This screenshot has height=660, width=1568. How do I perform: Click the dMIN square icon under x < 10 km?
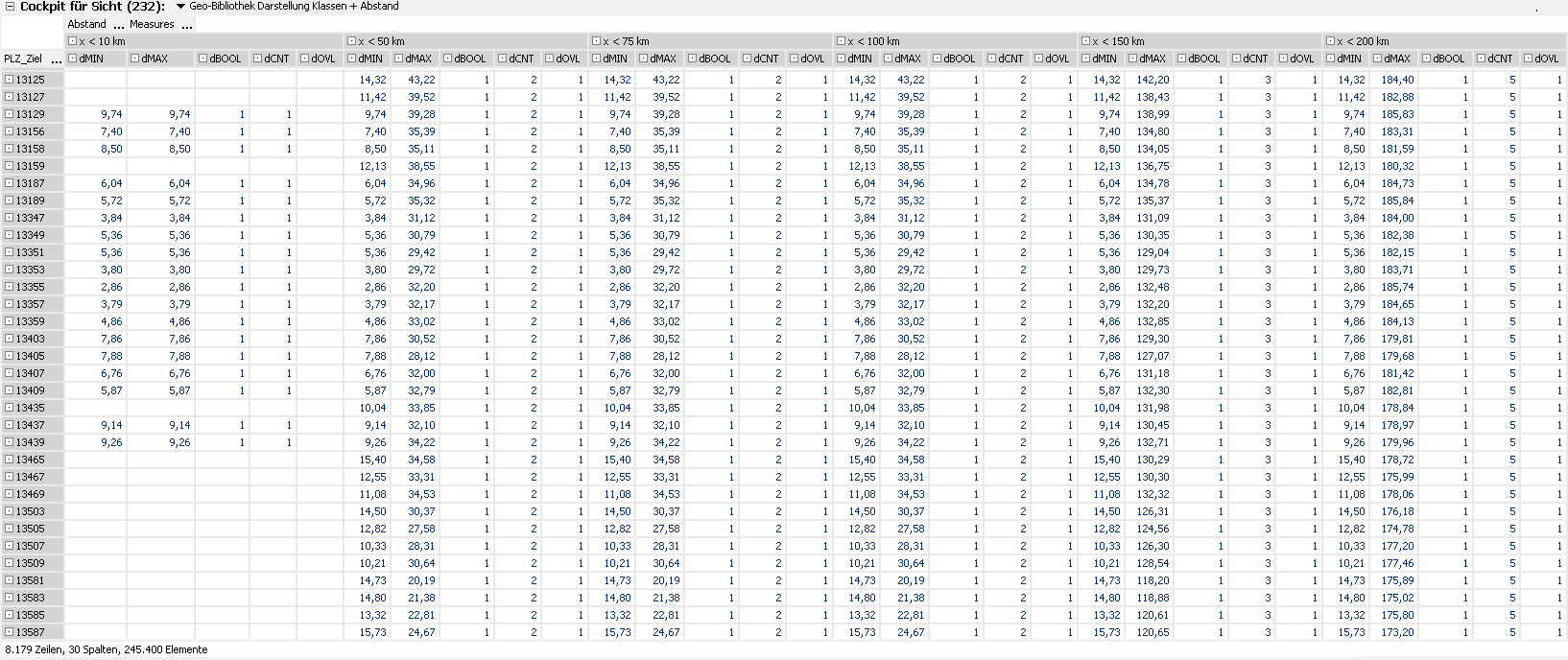pyautogui.click(x=72, y=59)
